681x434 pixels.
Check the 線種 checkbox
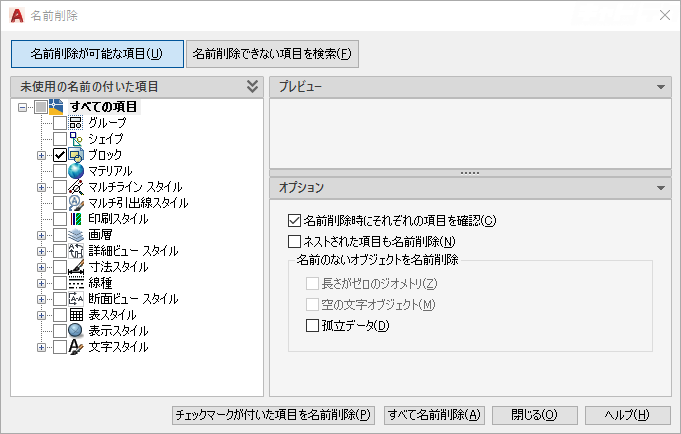[x=60, y=283]
